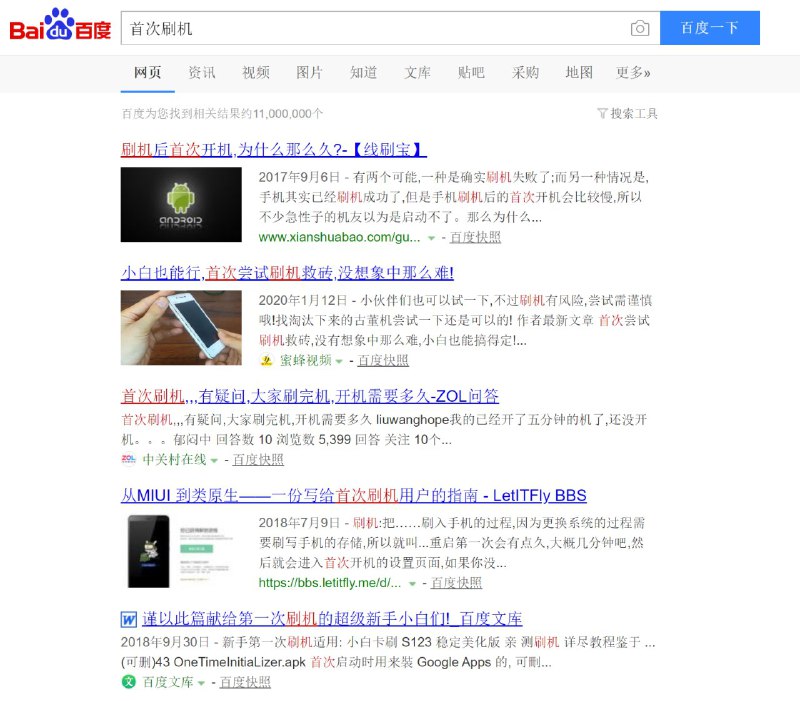Click the 蜜蜂视频 source name
The width and height of the screenshot is (800, 701).
pos(306,361)
